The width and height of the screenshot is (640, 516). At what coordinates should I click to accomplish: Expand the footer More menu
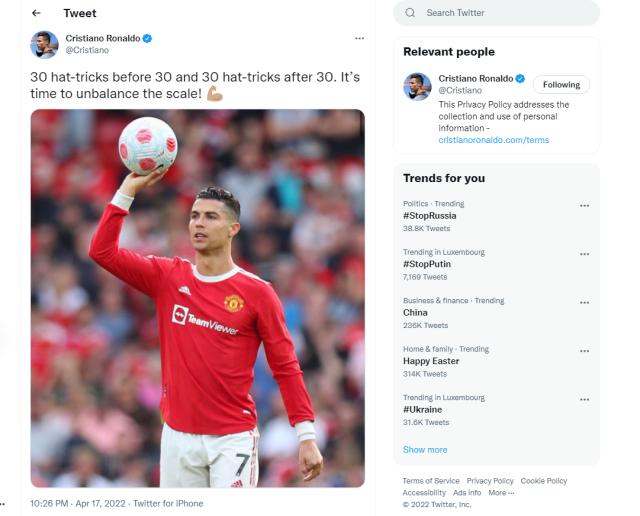coord(502,493)
